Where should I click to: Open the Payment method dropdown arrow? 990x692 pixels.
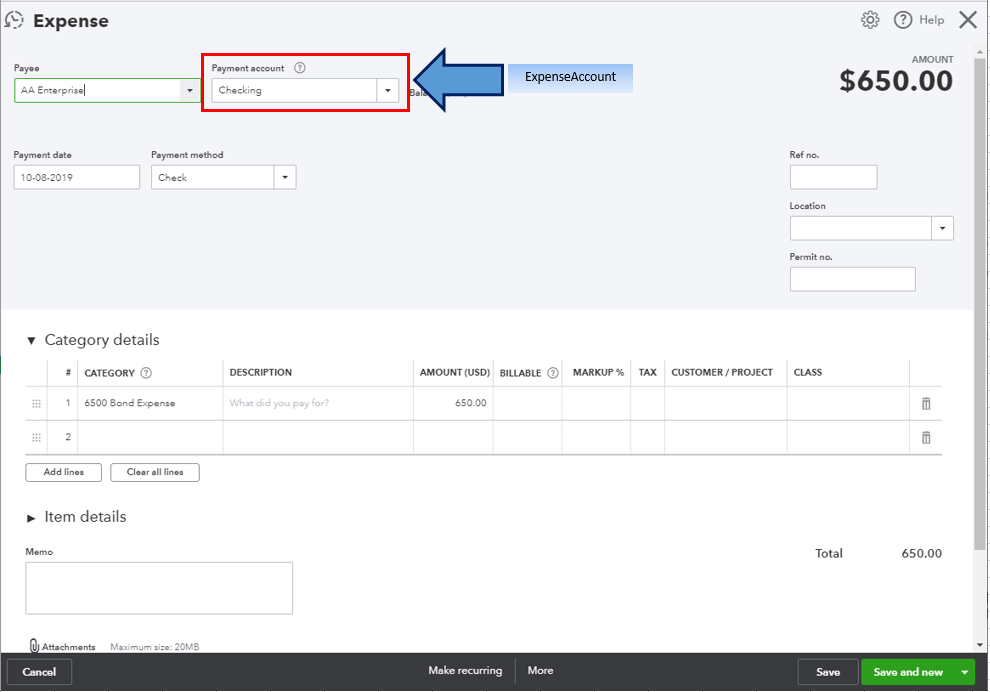pyautogui.click(x=285, y=177)
